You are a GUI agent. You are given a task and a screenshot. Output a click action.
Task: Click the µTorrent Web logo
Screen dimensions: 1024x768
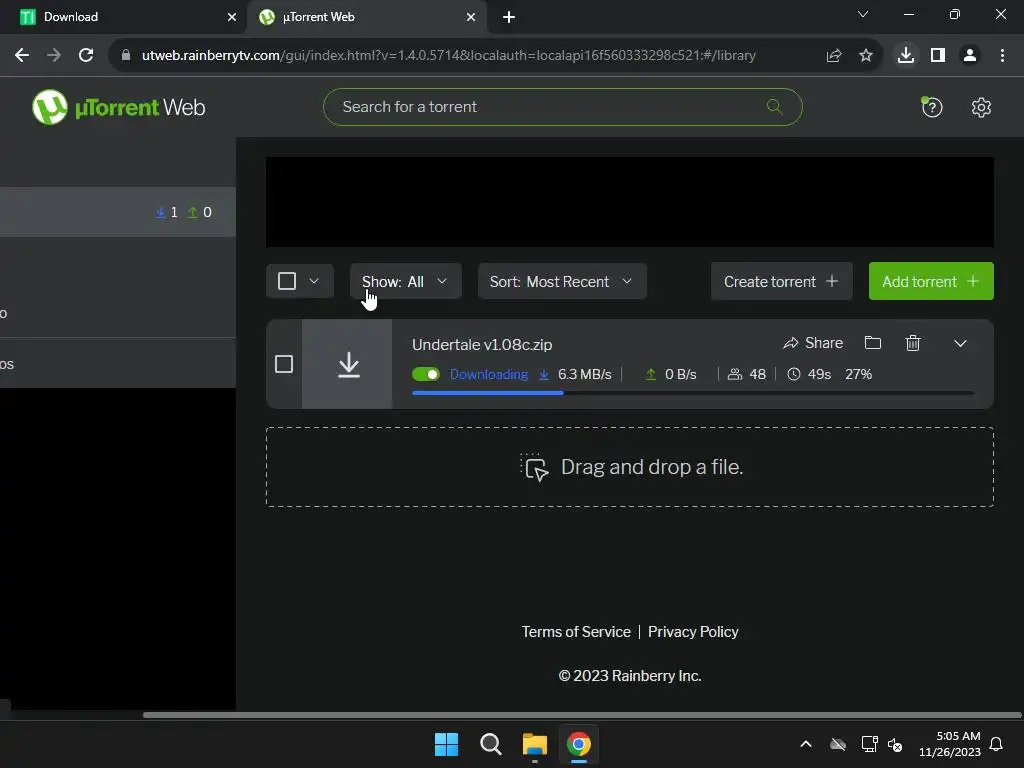pos(119,107)
